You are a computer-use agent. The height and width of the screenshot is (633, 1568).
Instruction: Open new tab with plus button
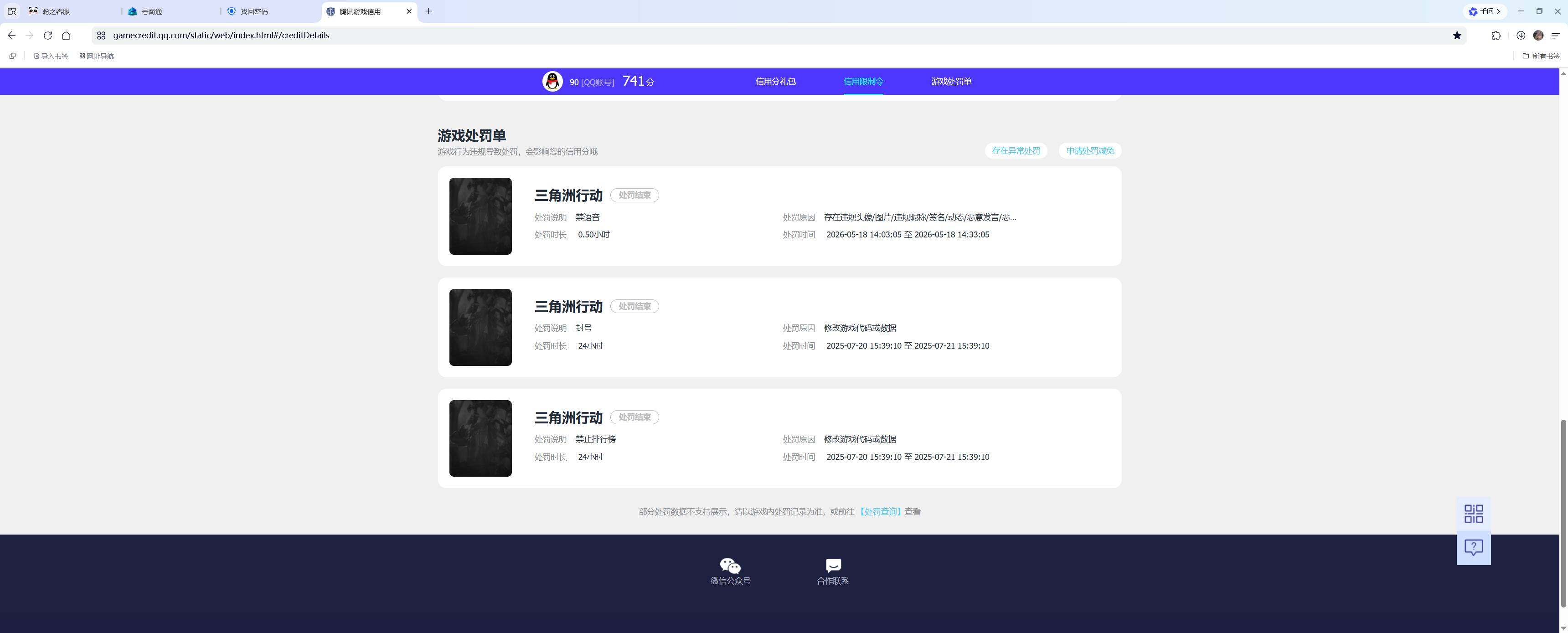pos(428,11)
